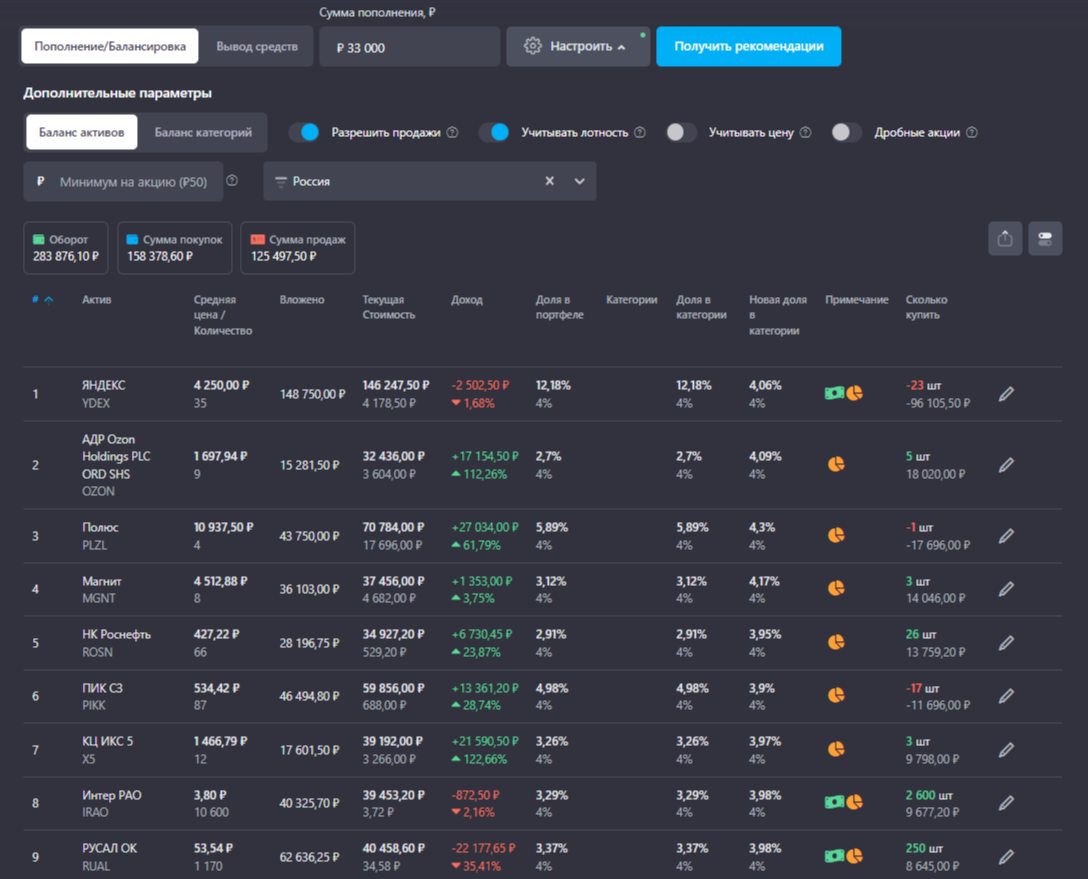Toggle Учитывать лотность switch
Screen dimensions: 1088x879
tap(494, 133)
